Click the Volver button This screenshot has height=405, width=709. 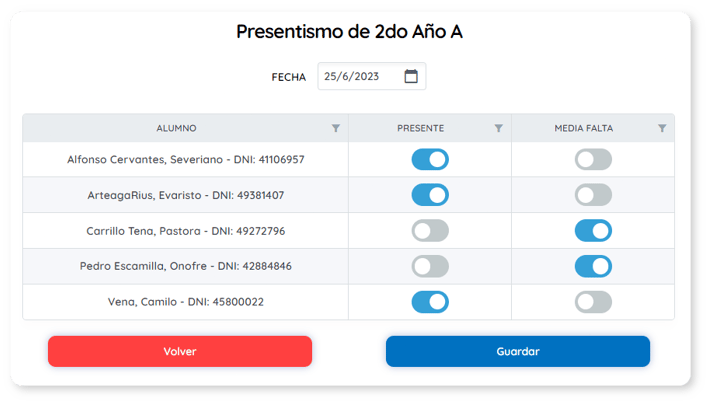[180, 351]
